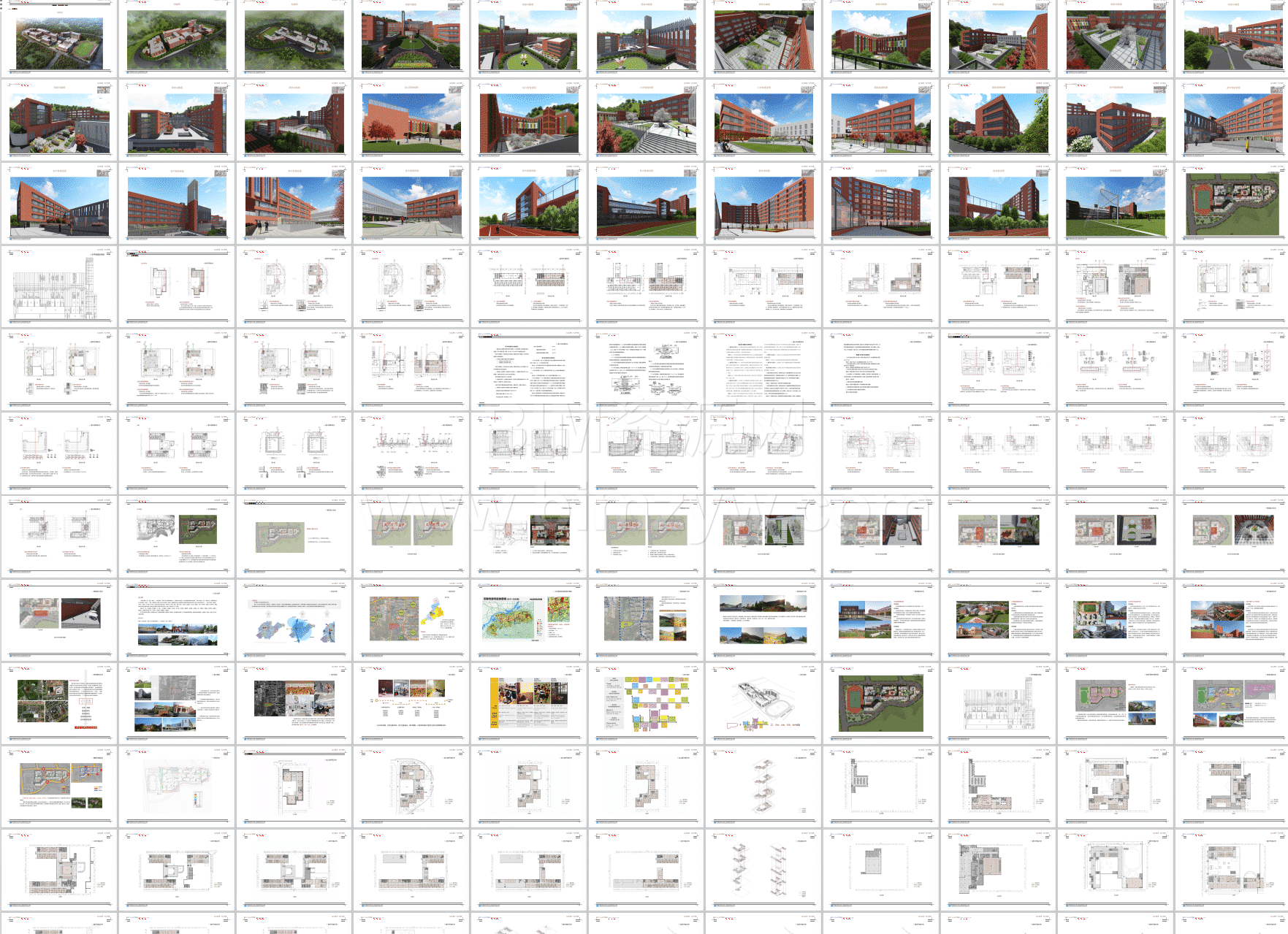This screenshot has height=934, width=1288.
Task: Select the colorful city zoning map page
Action: click(529, 619)
